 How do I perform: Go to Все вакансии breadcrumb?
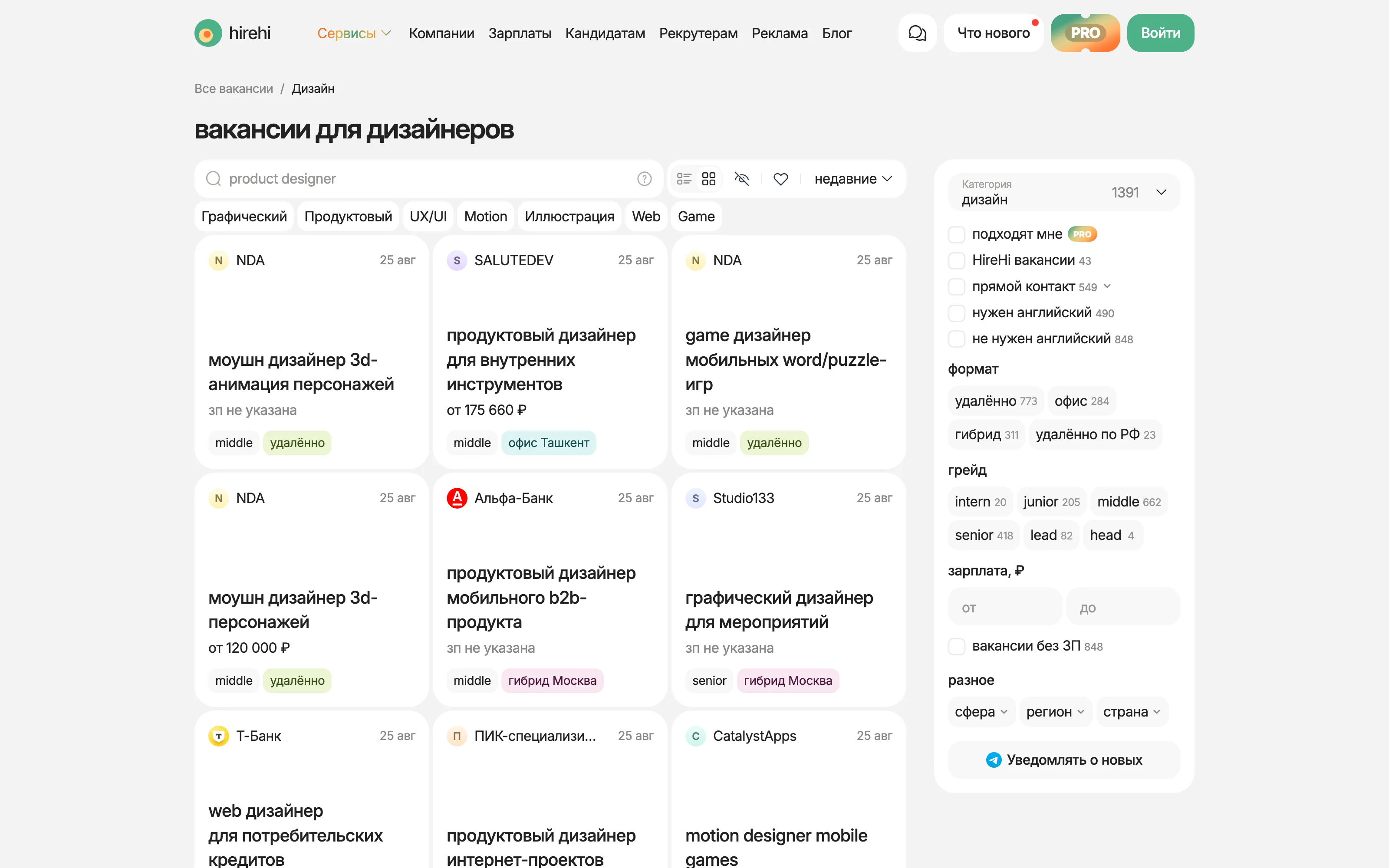pos(234,89)
